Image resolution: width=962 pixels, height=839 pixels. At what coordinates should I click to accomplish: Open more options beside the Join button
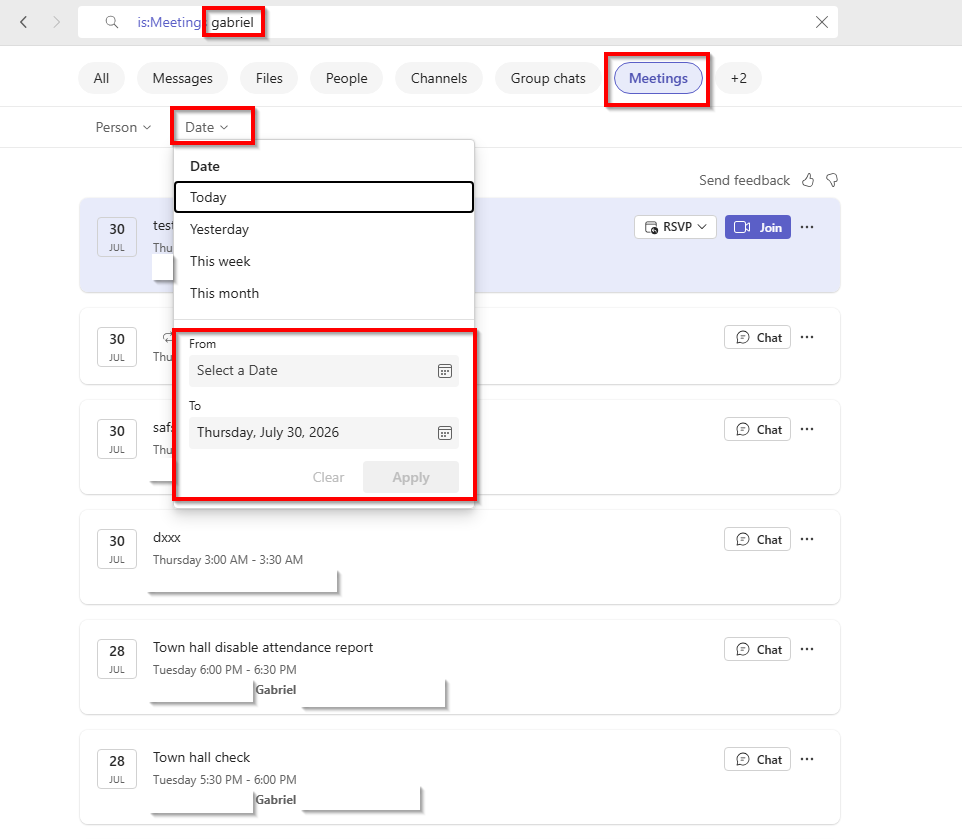tap(807, 228)
